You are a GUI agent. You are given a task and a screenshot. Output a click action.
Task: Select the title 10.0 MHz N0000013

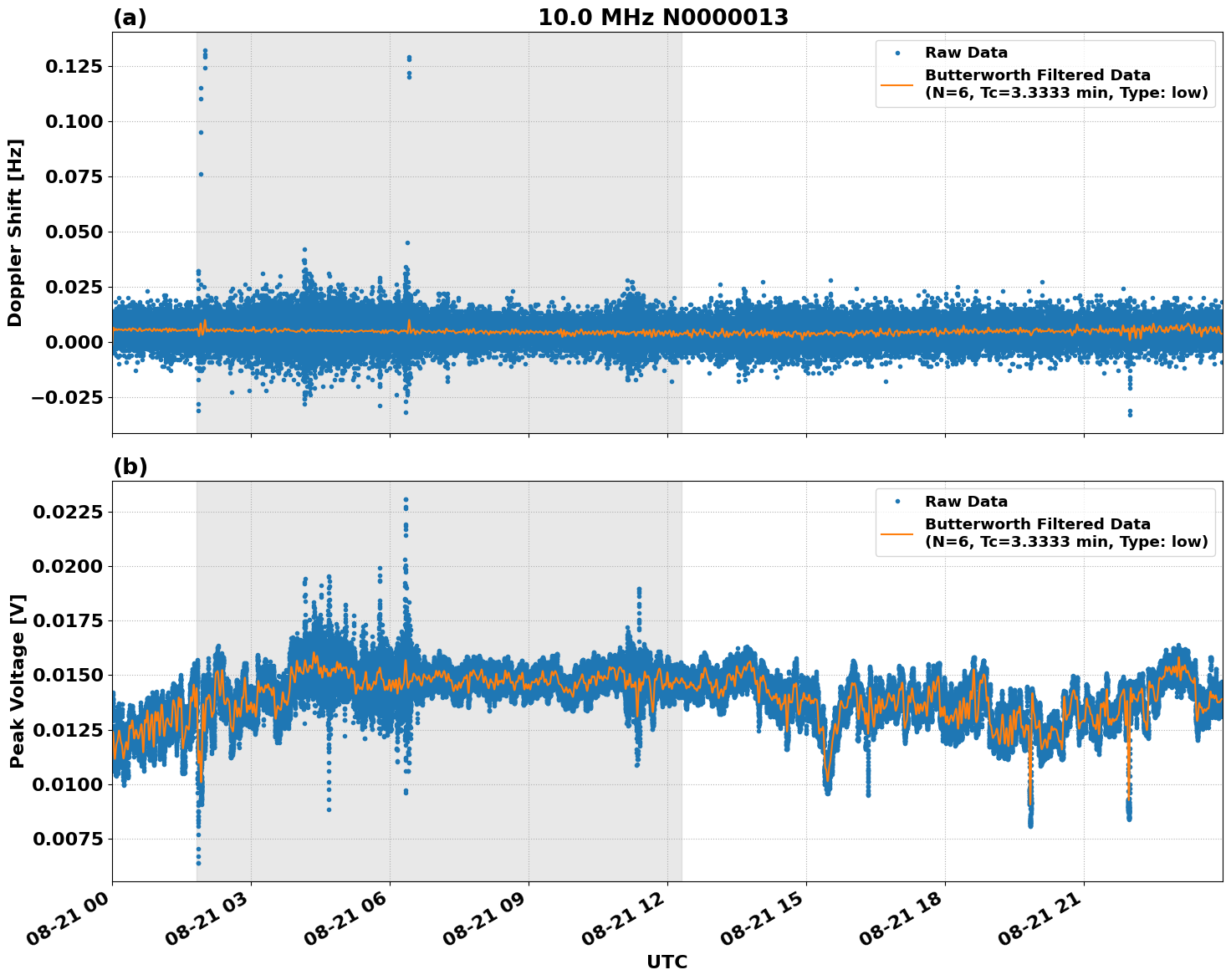[x=665, y=14]
